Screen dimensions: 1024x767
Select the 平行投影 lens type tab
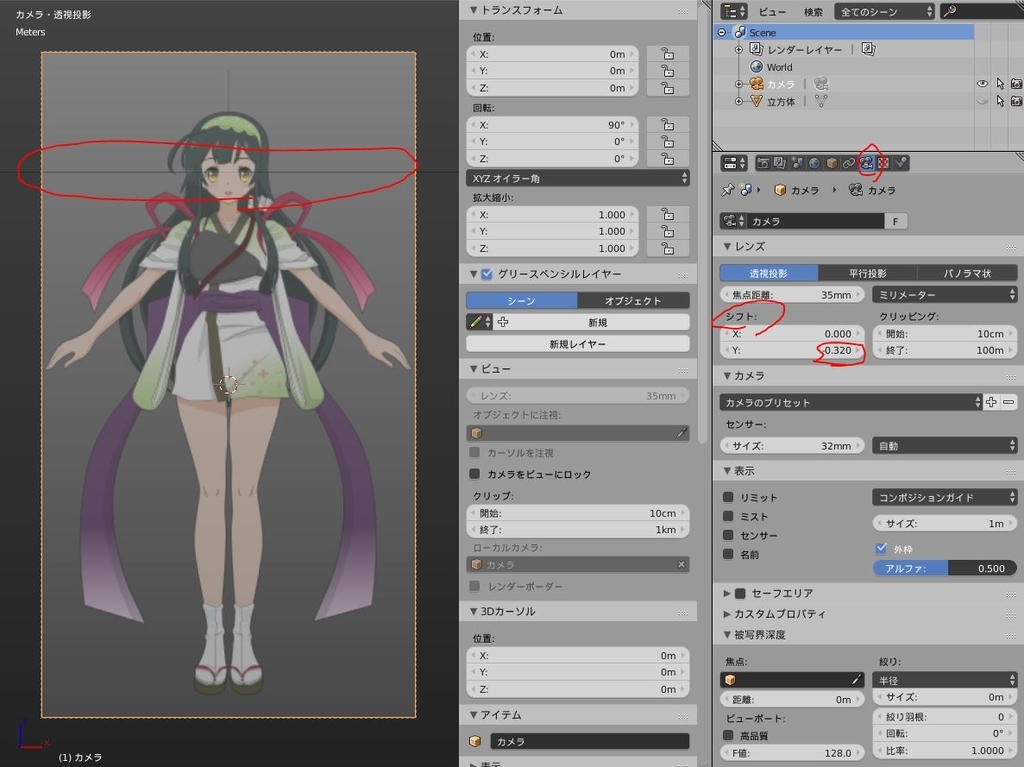coord(867,273)
